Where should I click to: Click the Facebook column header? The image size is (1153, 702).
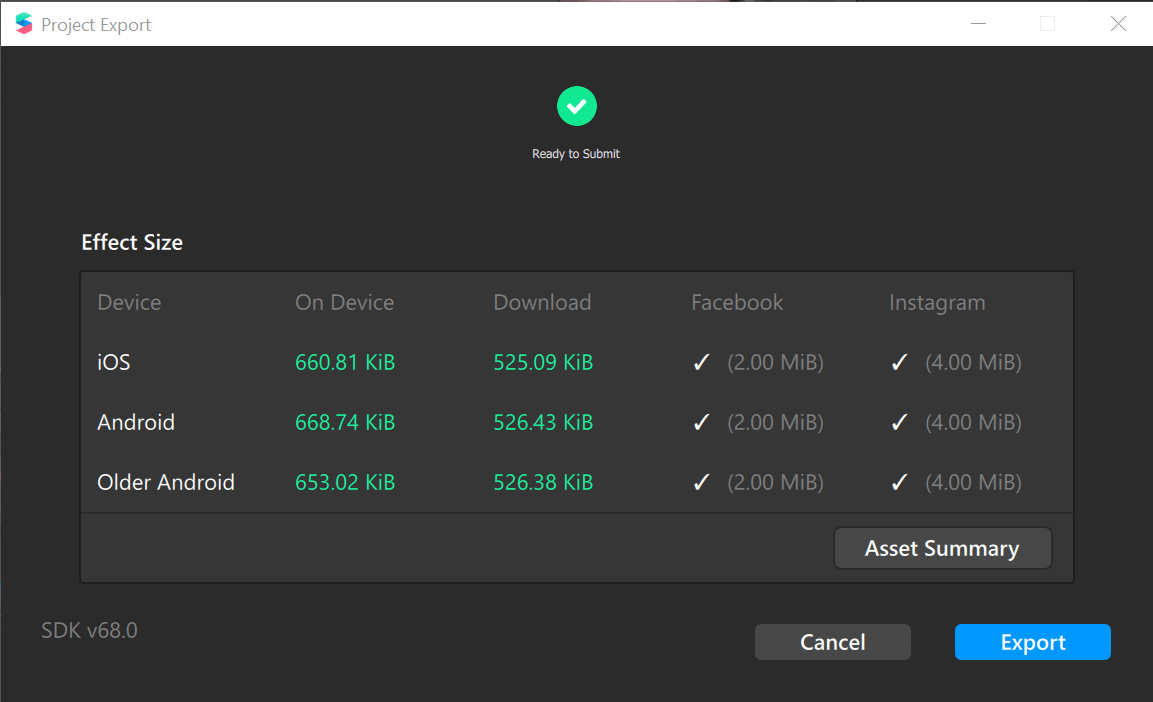(x=737, y=302)
